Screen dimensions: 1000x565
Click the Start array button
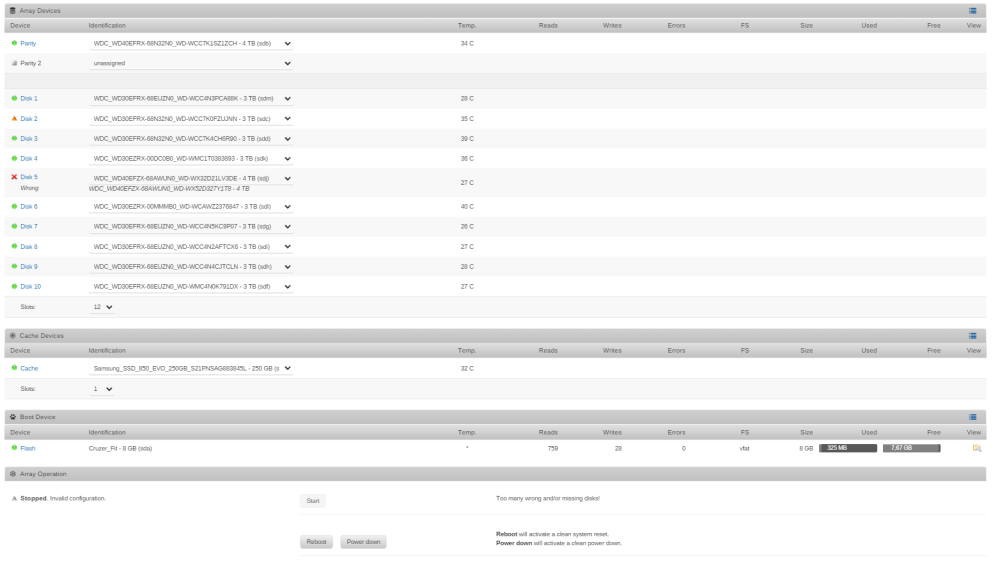pyautogui.click(x=312, y=501)
